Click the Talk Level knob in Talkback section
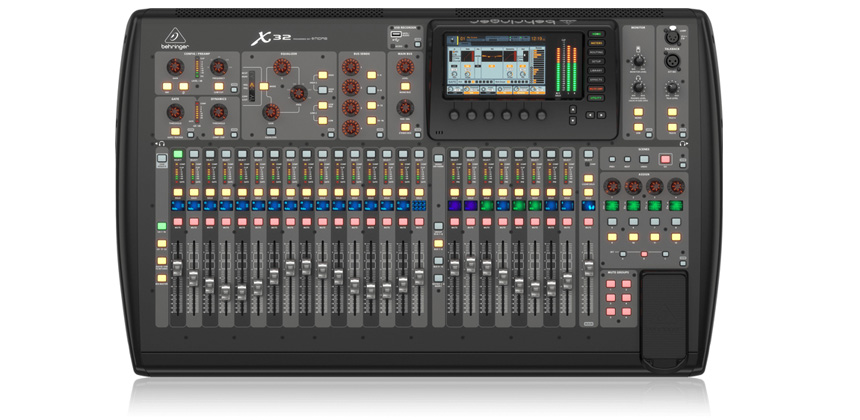The image size is (860, 420). [x=672, y=87]
